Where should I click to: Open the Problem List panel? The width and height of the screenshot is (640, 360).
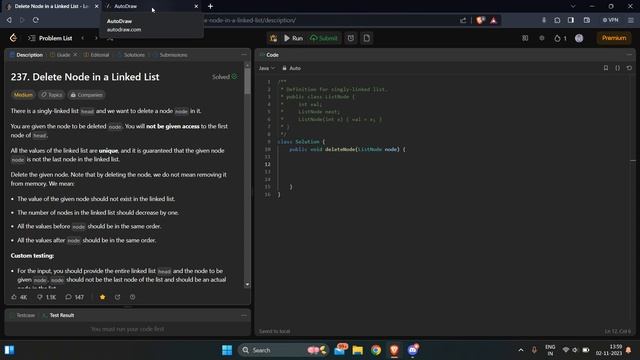[x=50, y=38]
